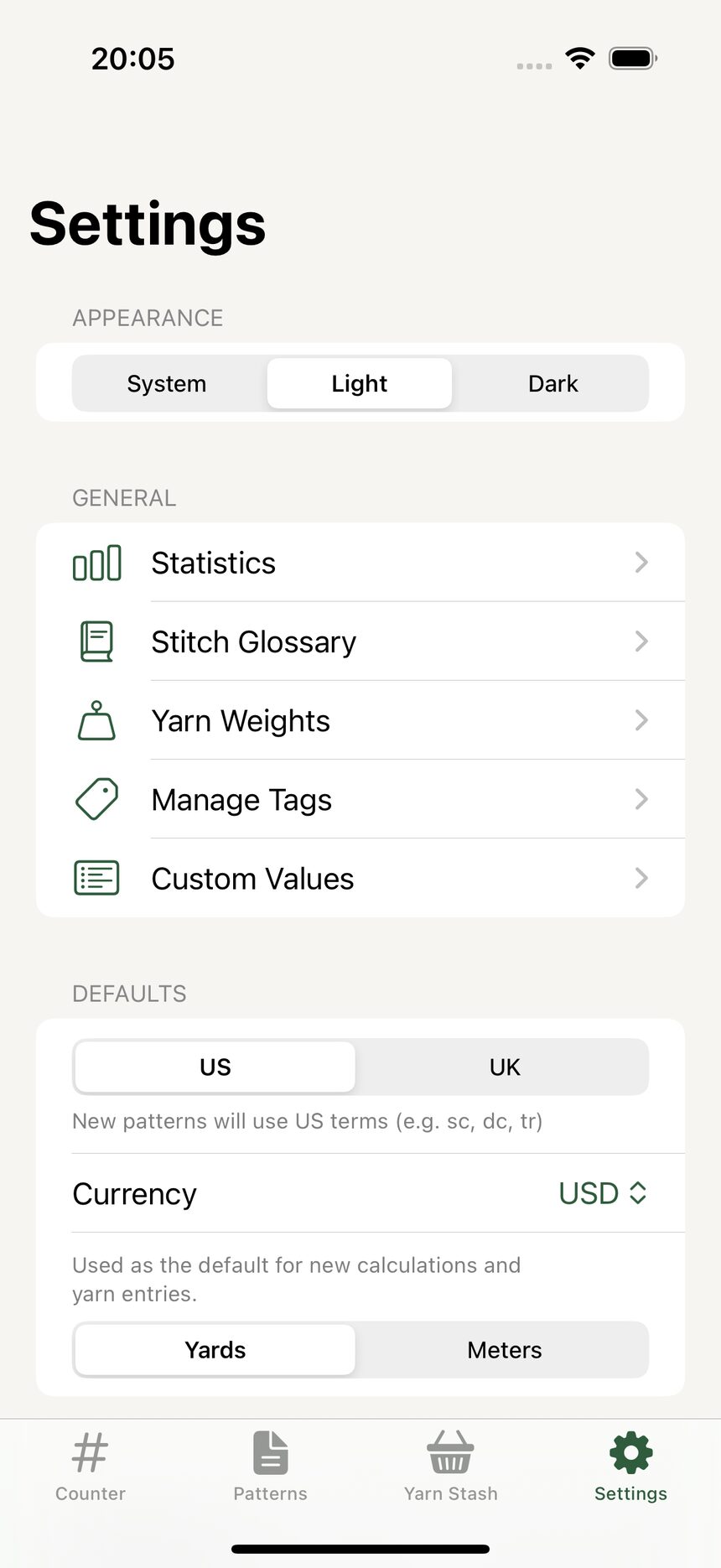721x1568 pixels.
Task: Choose UK crochet terms
Action: (504, 1067)
